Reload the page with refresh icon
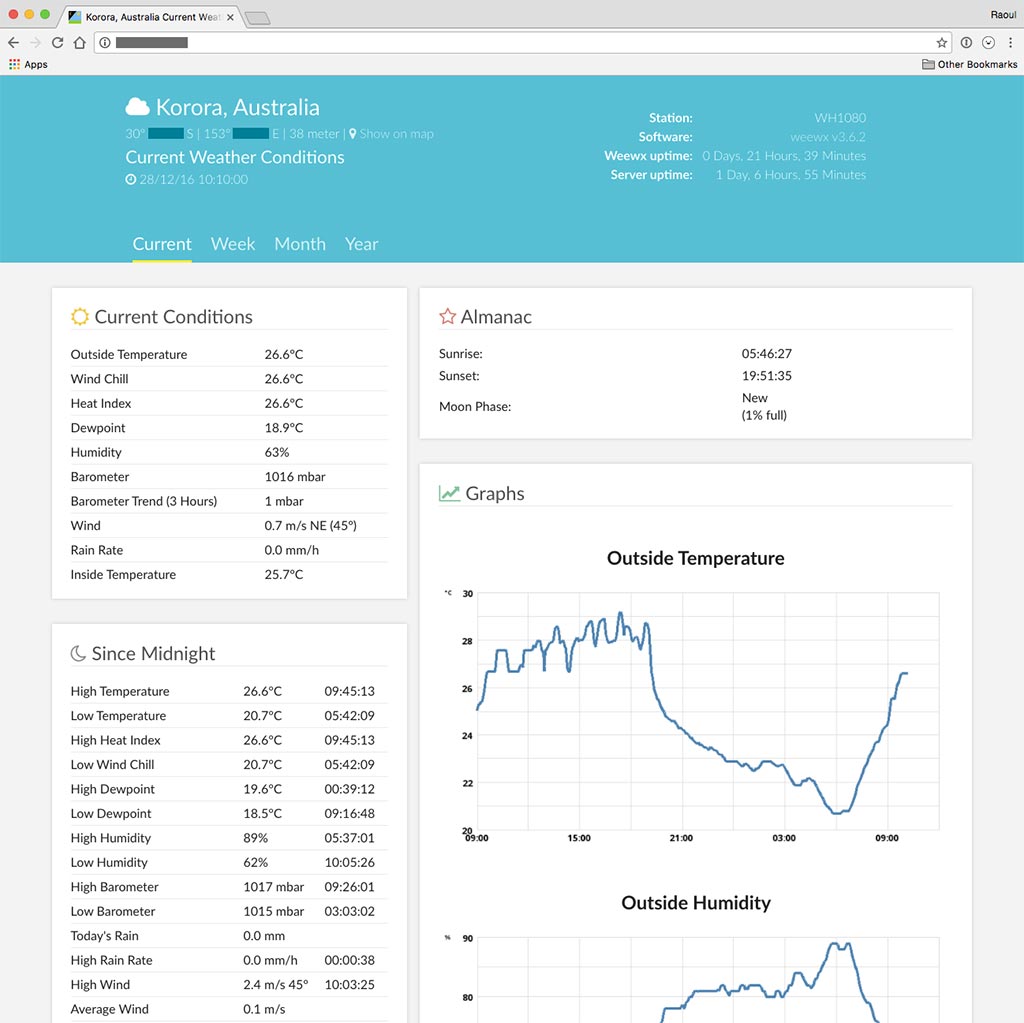This screenshot has height=1023, width=1024. pyautogui.click(x=57, y=43)
